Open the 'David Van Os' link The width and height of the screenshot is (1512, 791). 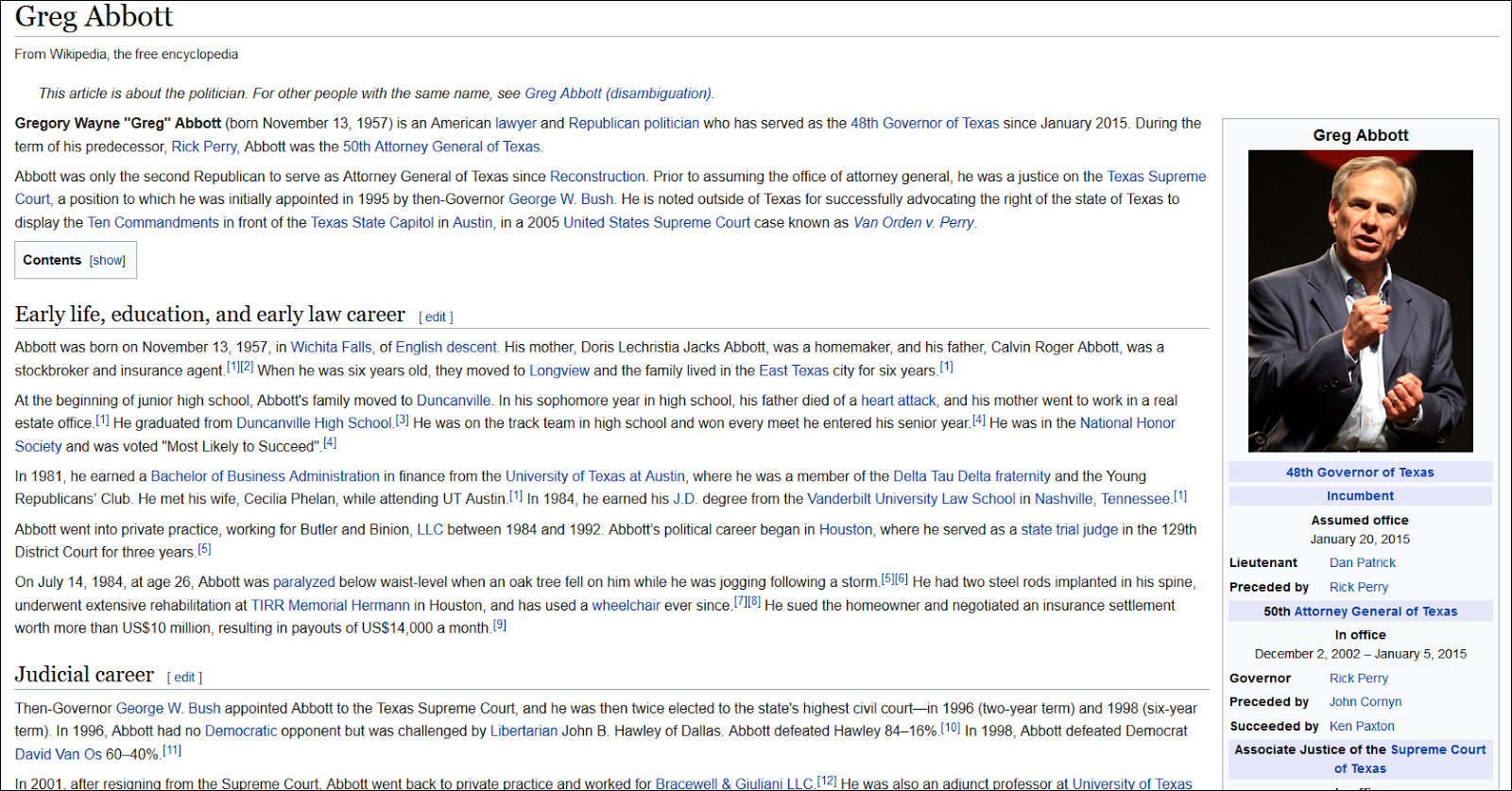[x=59, y=755]
